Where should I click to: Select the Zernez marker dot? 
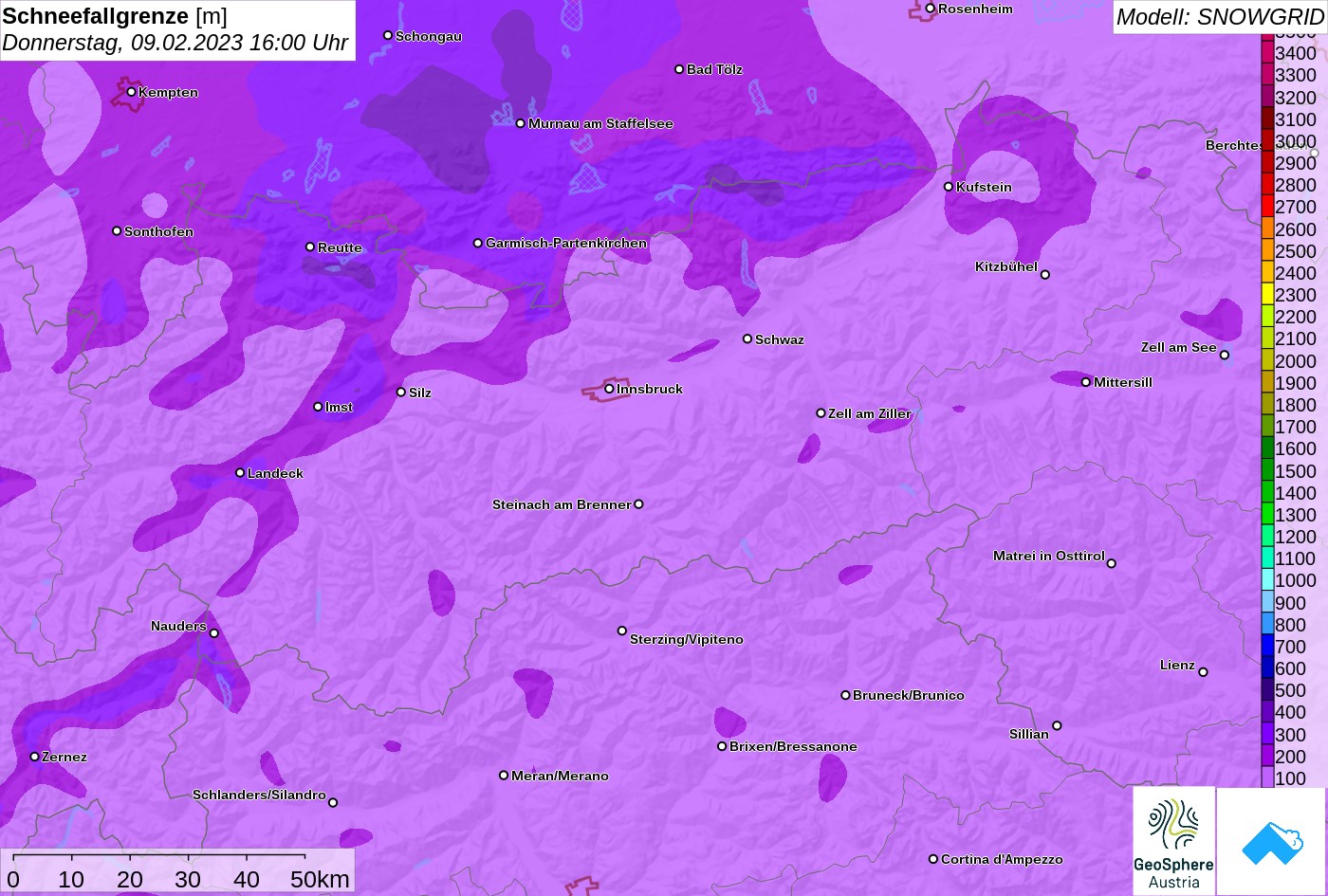(34, 757)
